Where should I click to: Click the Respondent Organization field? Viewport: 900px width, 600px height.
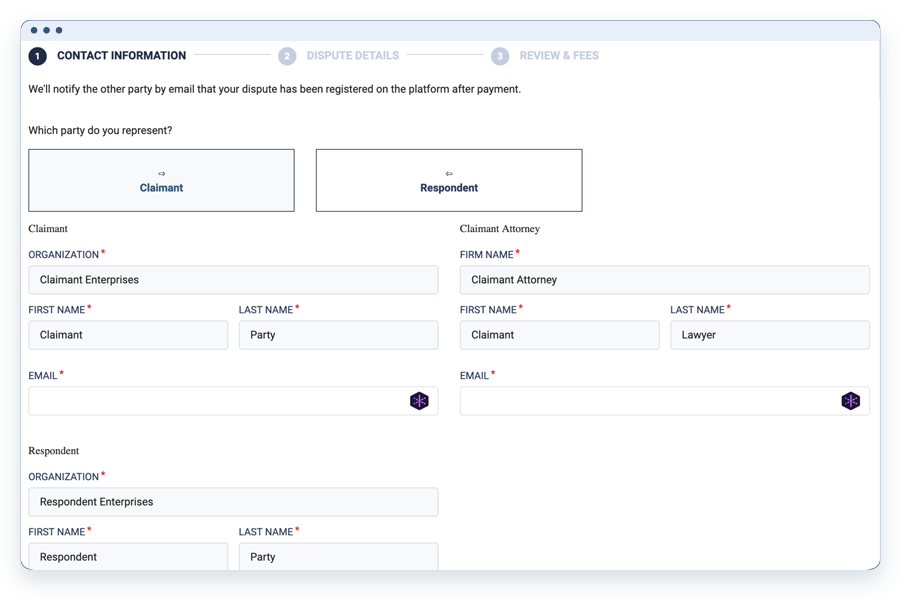point(233,502)
